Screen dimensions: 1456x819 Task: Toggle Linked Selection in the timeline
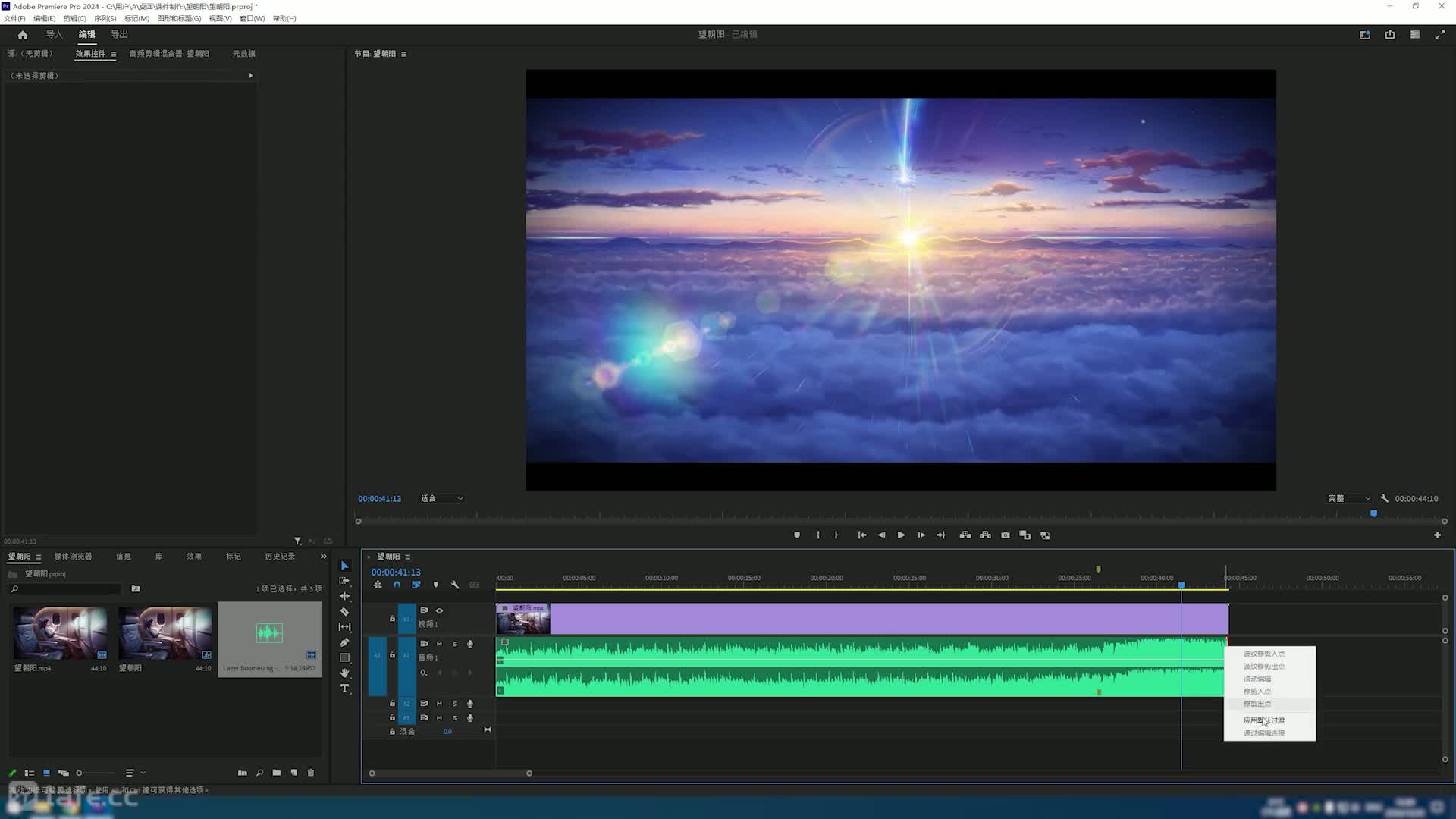pyautogui.click(x=416, y=585)
